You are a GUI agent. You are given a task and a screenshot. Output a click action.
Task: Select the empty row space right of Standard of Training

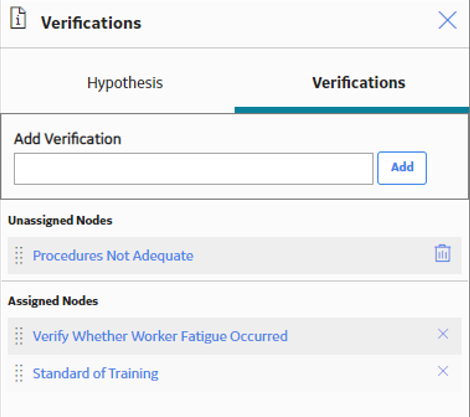tap(297, 373)
